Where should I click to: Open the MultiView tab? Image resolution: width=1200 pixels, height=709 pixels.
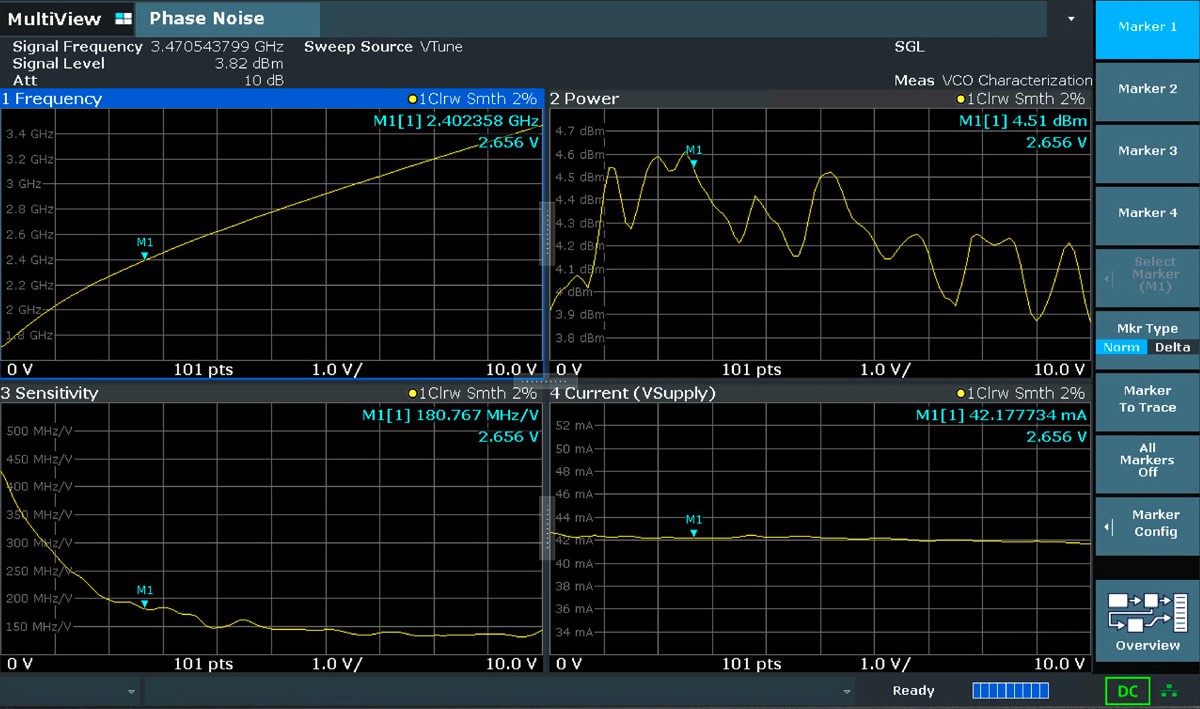click(x=54, y=19)
